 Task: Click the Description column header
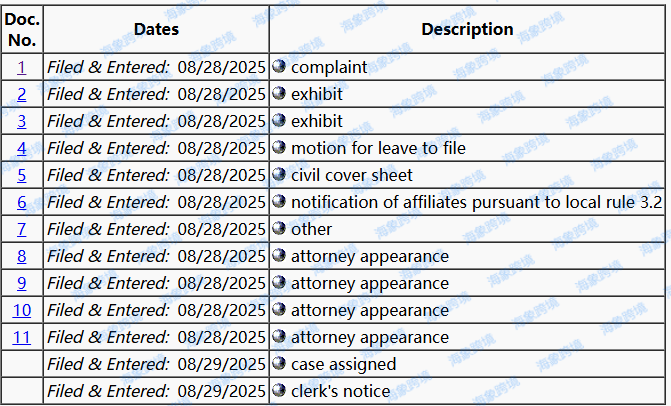[467, 29]
